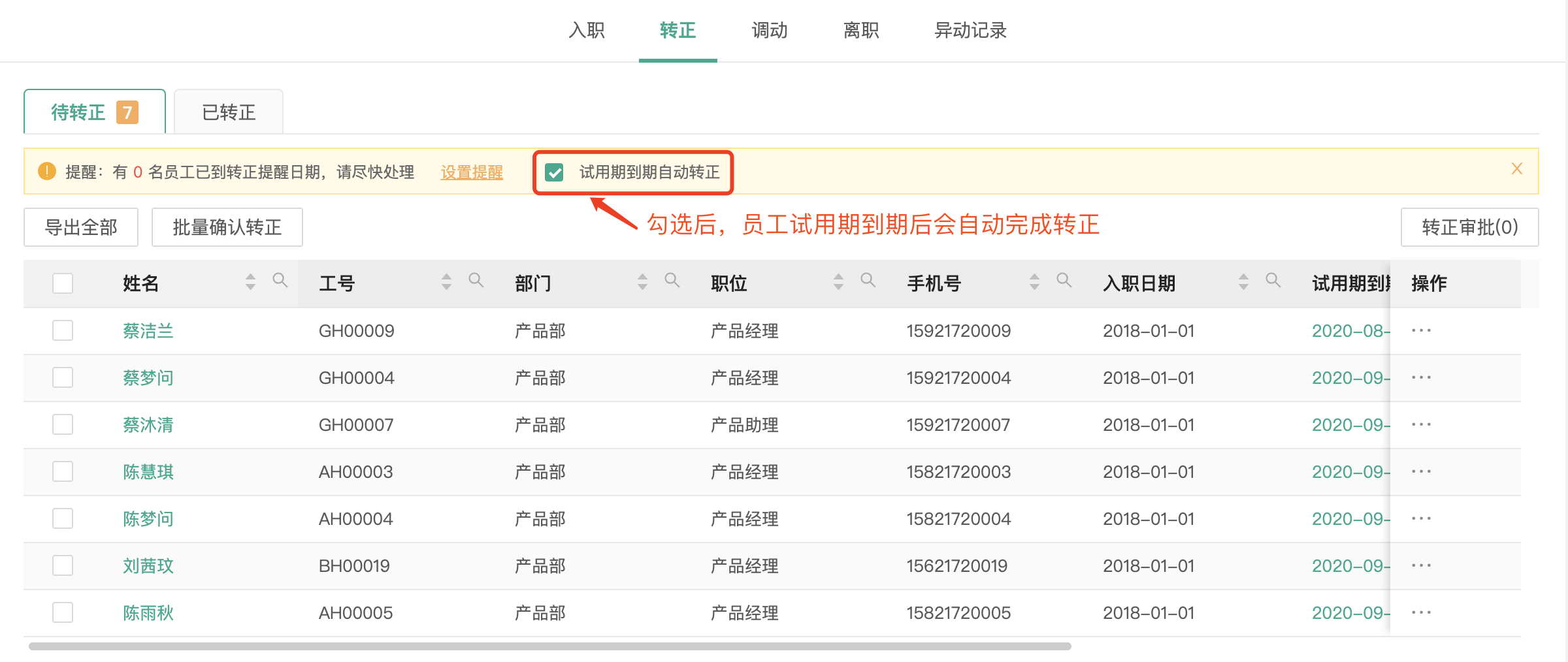Click the 设置提醒 link
The width and height of the screenshot is (1568, 662).
tap(472, 172)
